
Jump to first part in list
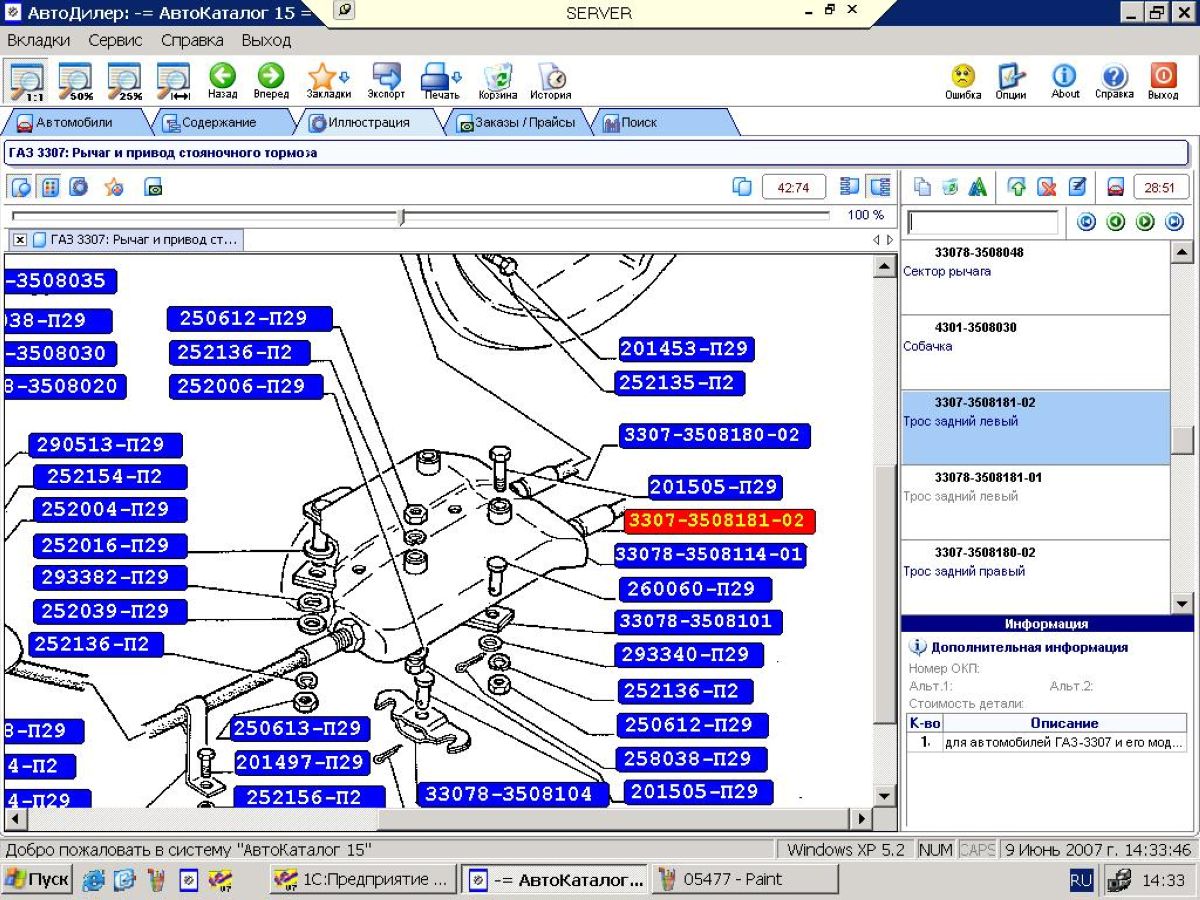point(1086,222)
